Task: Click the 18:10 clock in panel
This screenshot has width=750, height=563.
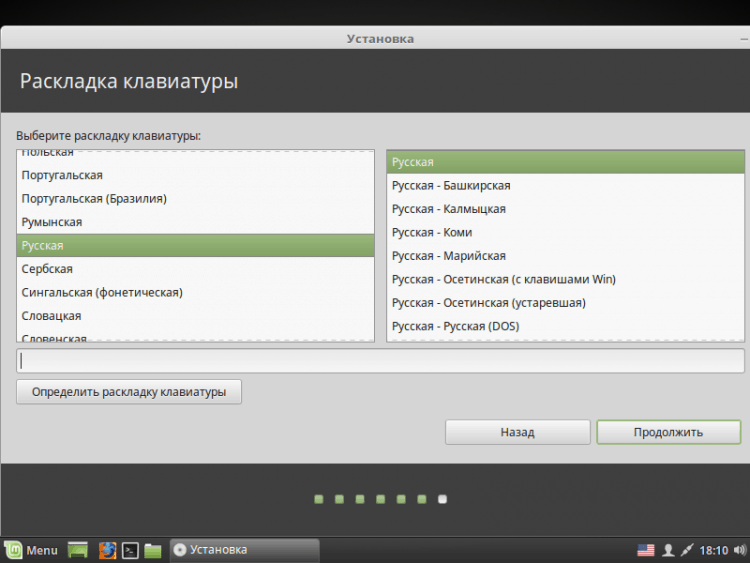Action: click(x=714, y=551)
